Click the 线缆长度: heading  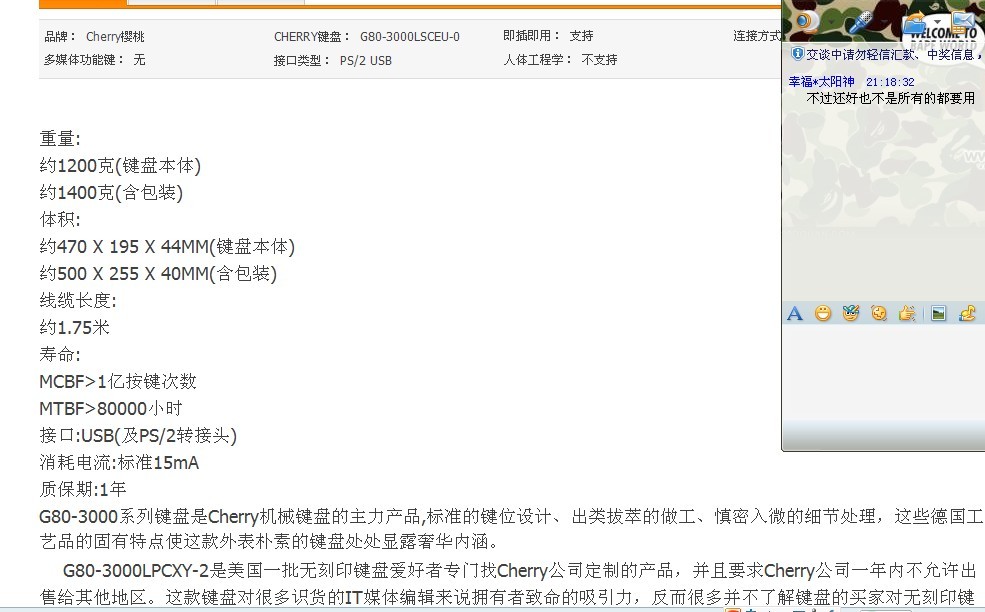tap(78, 300)
